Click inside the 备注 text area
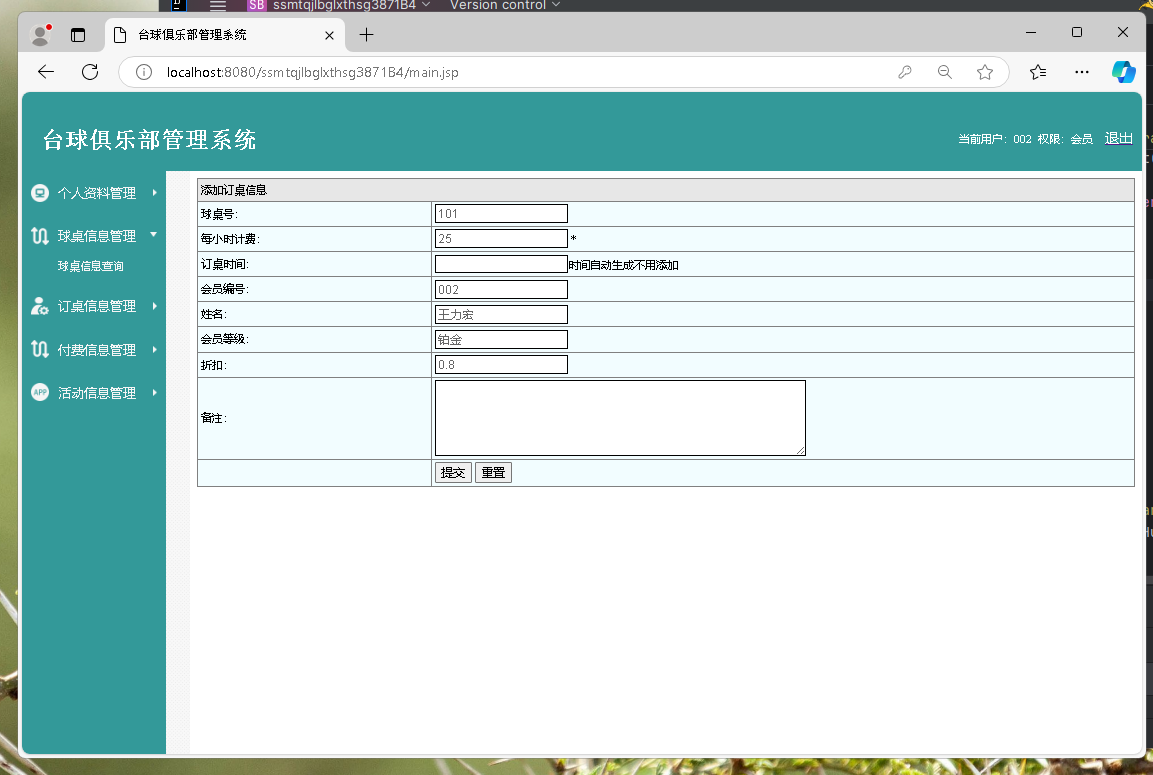Screen dimensions: 1153x775 pyautogui.click(x=621, y=418)
